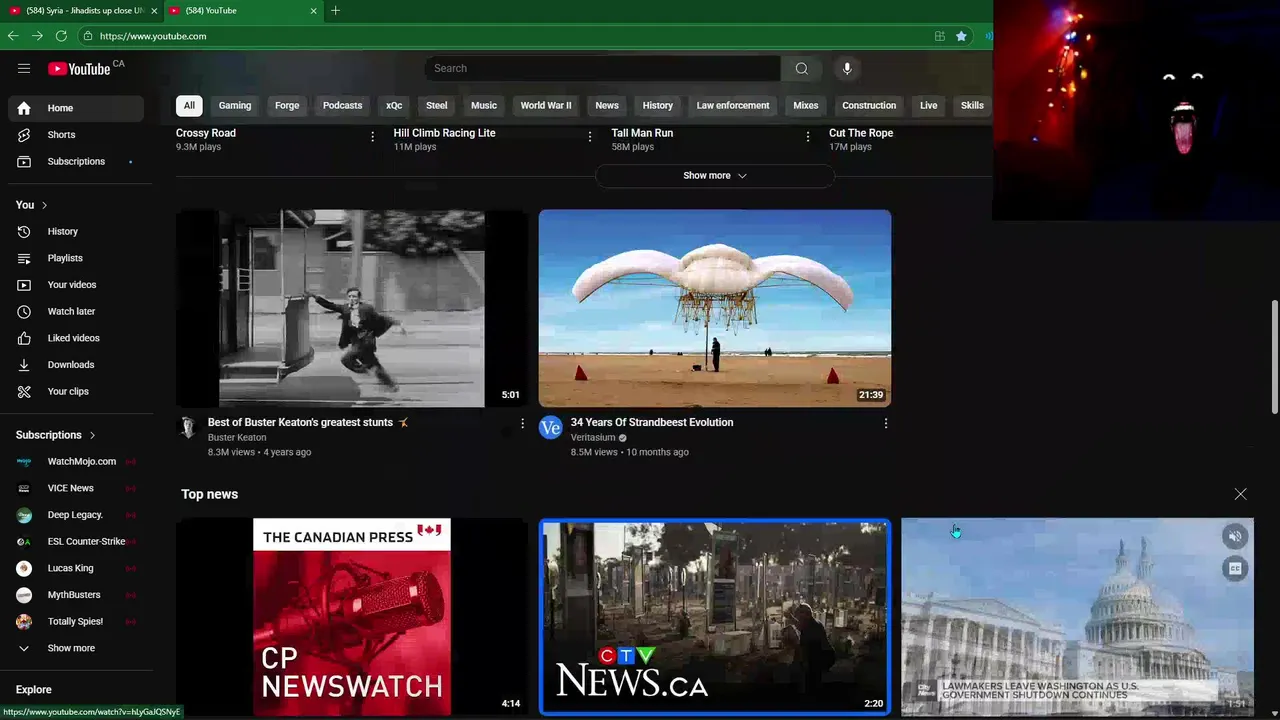Open 34 Years Of Strandbeest Evolution title
Screen dimensions: 1280x720
pos(652,422)
